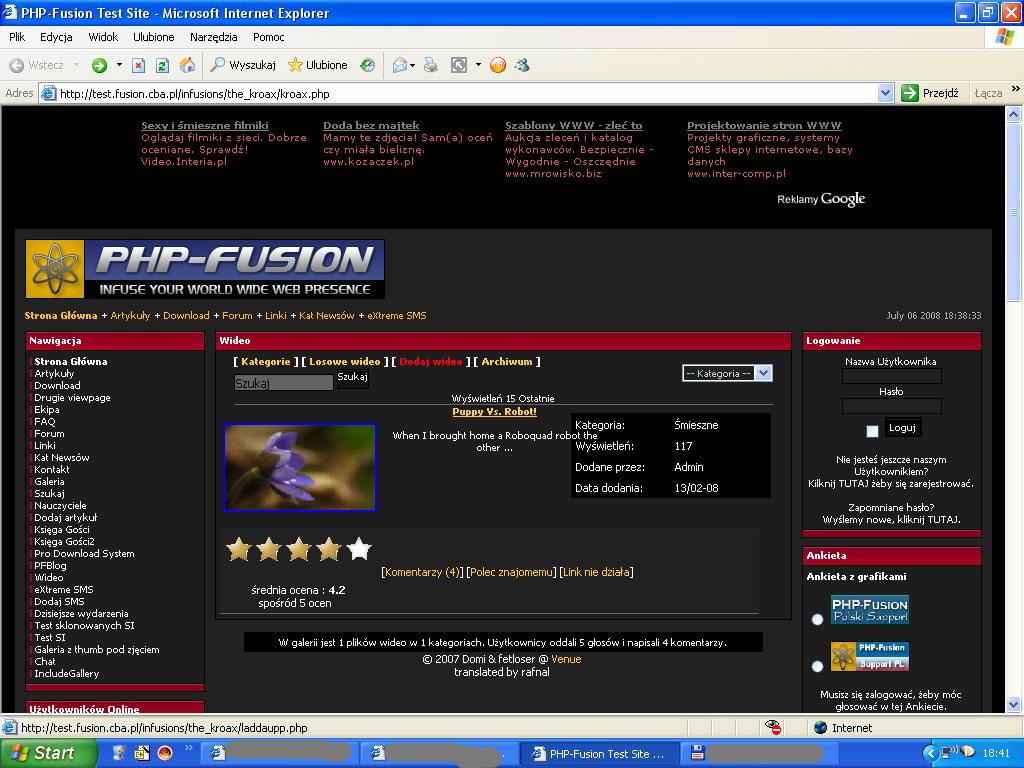Open the Widok menu
1024x768 pixels.
[x=103, y=37]
